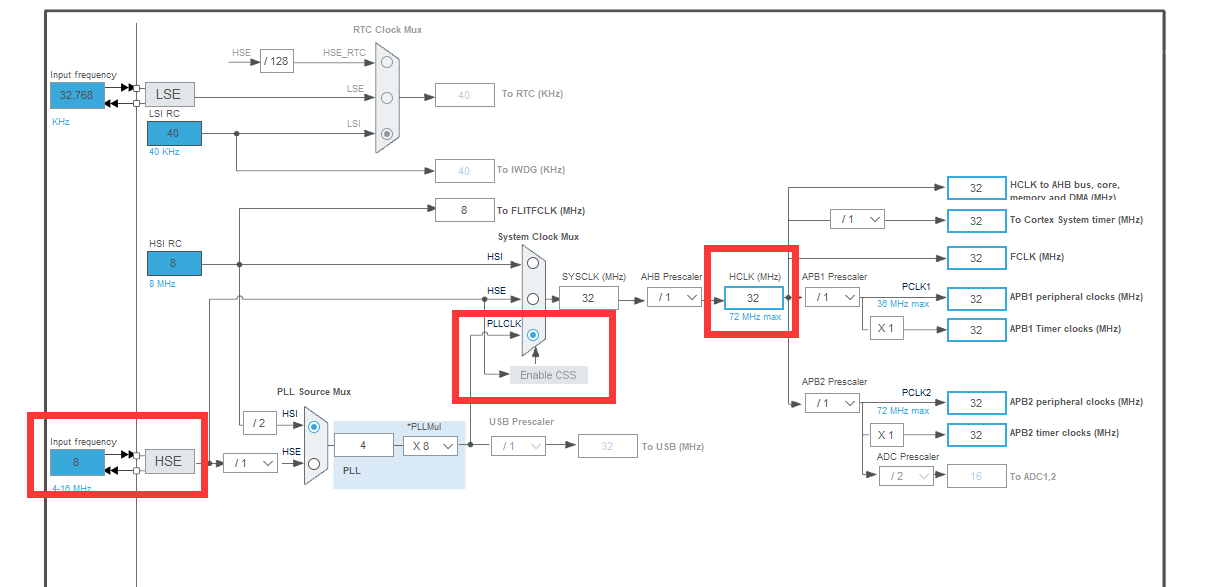The height and width of the screenshot is (587, 1206).
Task: Click the X 1 multiplier under APB1 Prescaler
Action: 886,329
